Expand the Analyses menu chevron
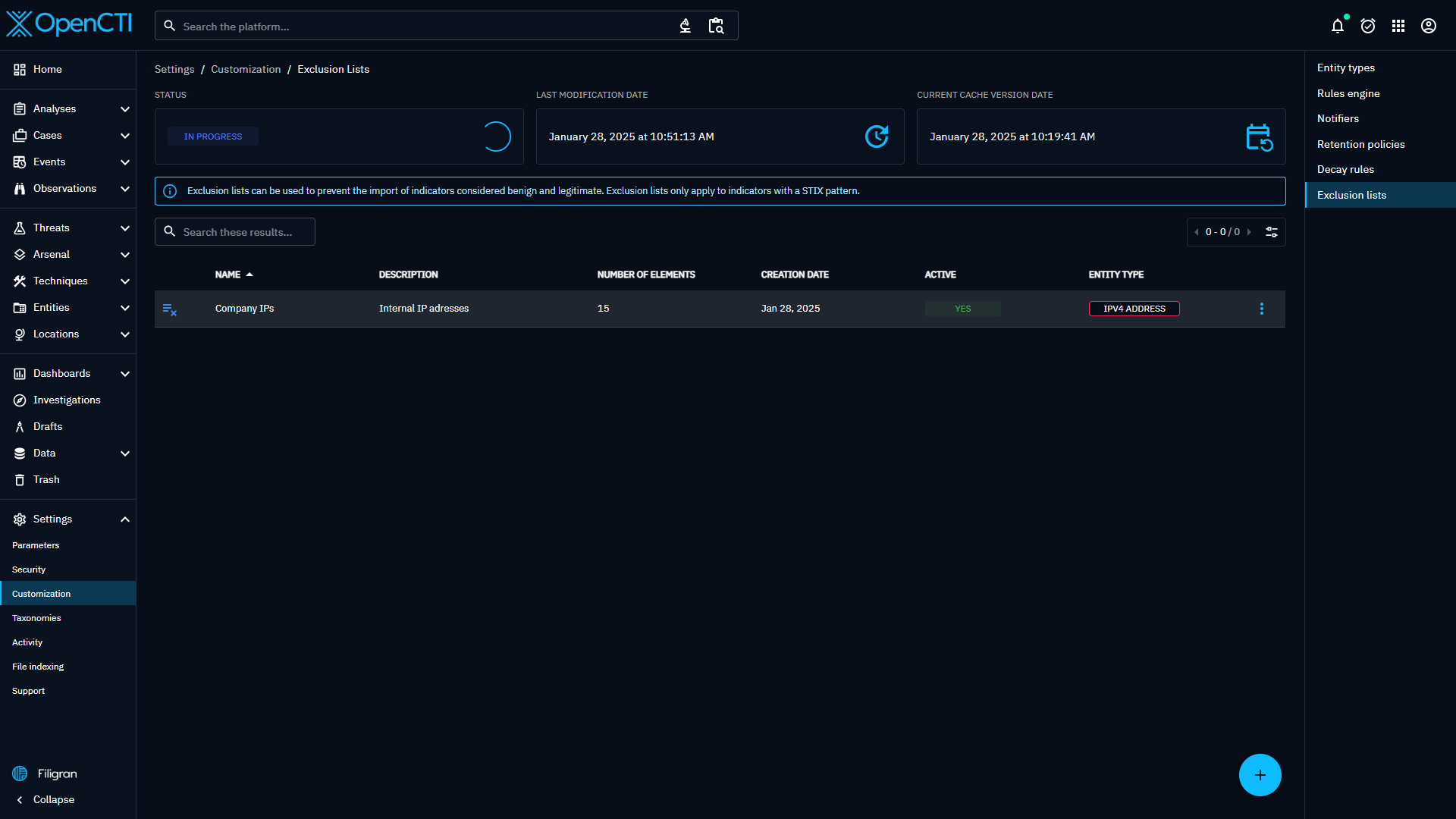Screen dimensions: 1456x819 click(x=125, y=109)
